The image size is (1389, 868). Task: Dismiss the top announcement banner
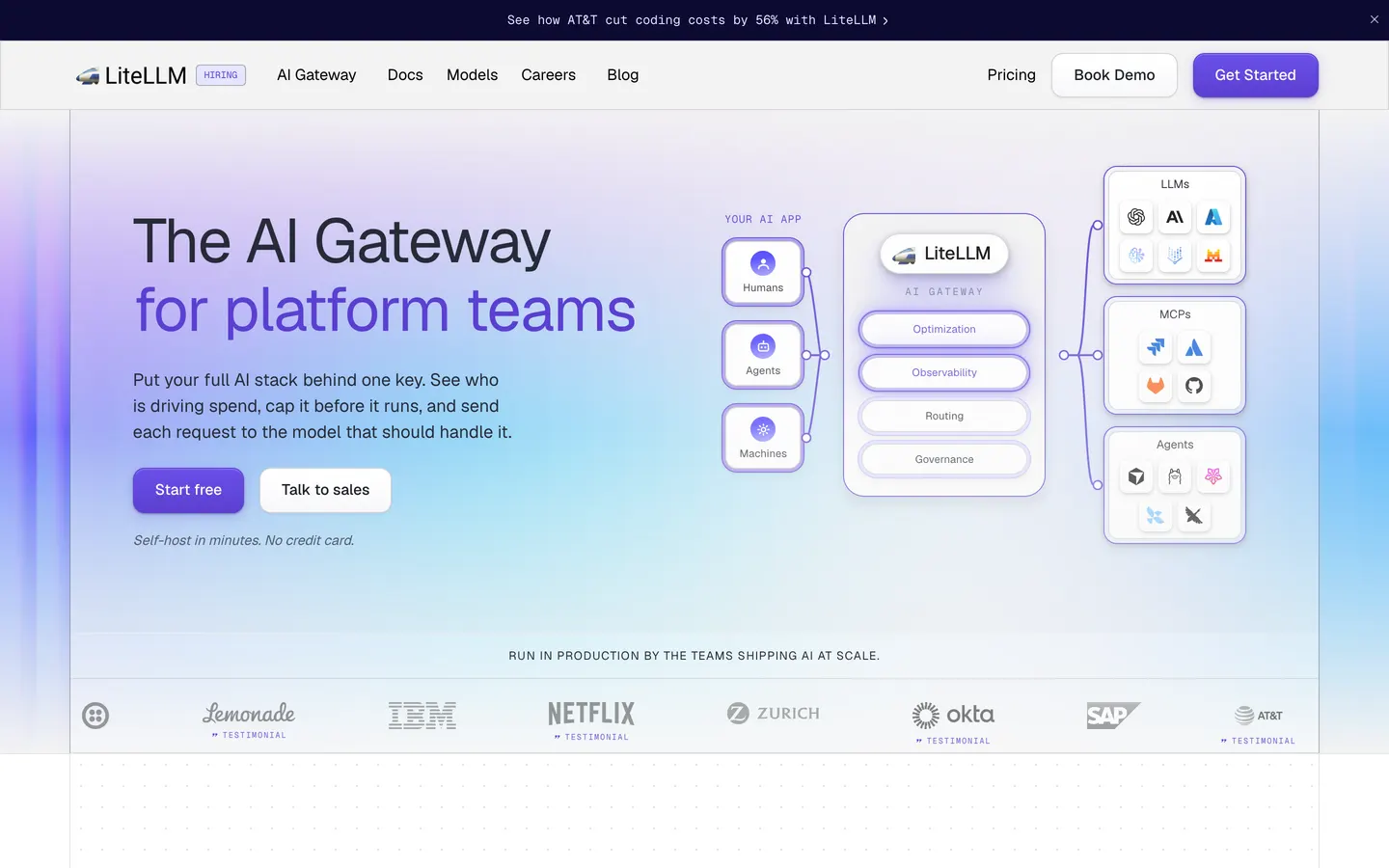pyautogui.click(x=1375, y=19)
